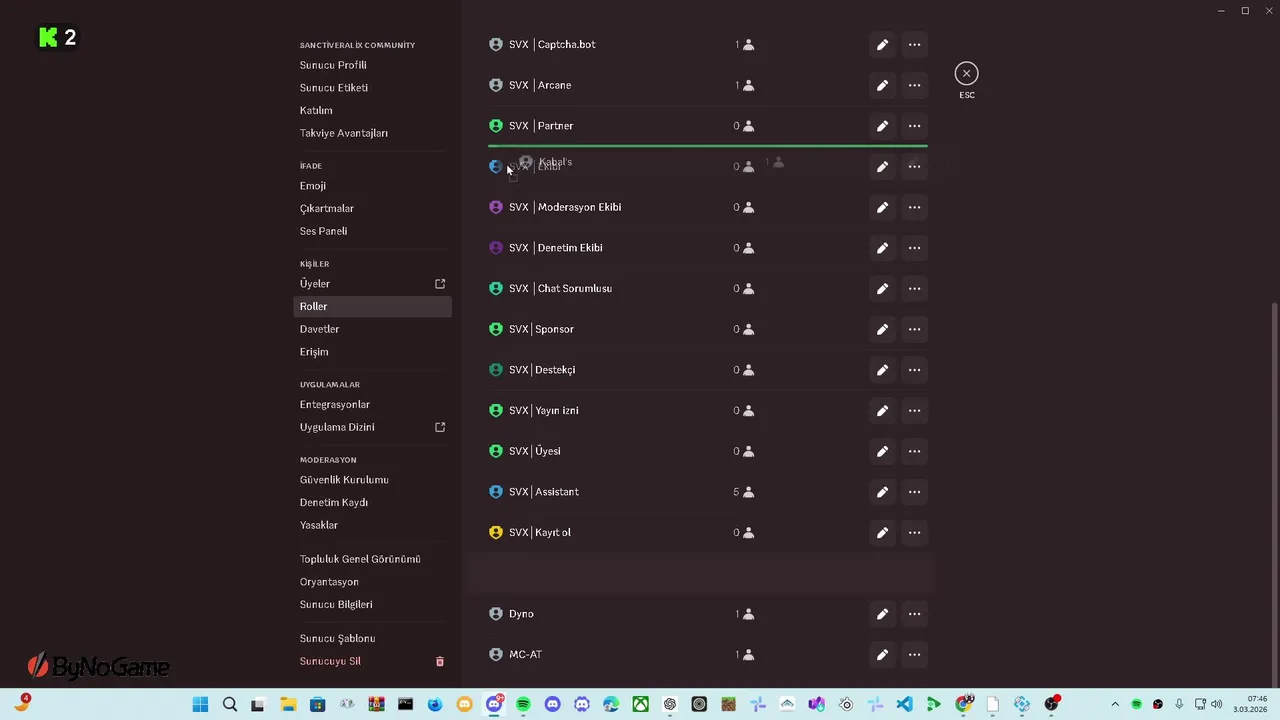Edit the SVX | Destekçi role pencil icon
Viewport: 1280px width, 720px height.
tap(882, 370)
